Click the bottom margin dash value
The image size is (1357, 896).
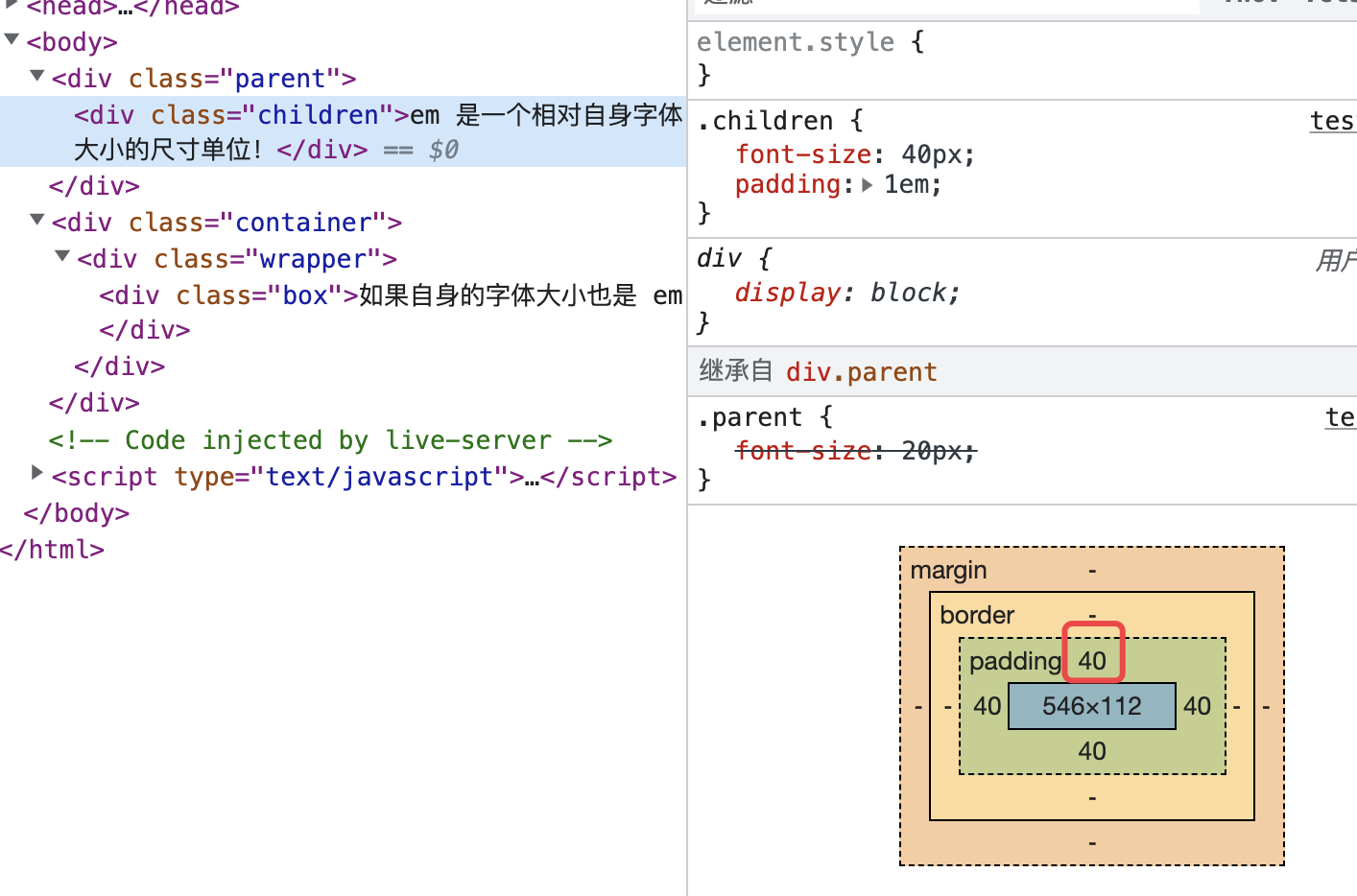click(1092, 842)
